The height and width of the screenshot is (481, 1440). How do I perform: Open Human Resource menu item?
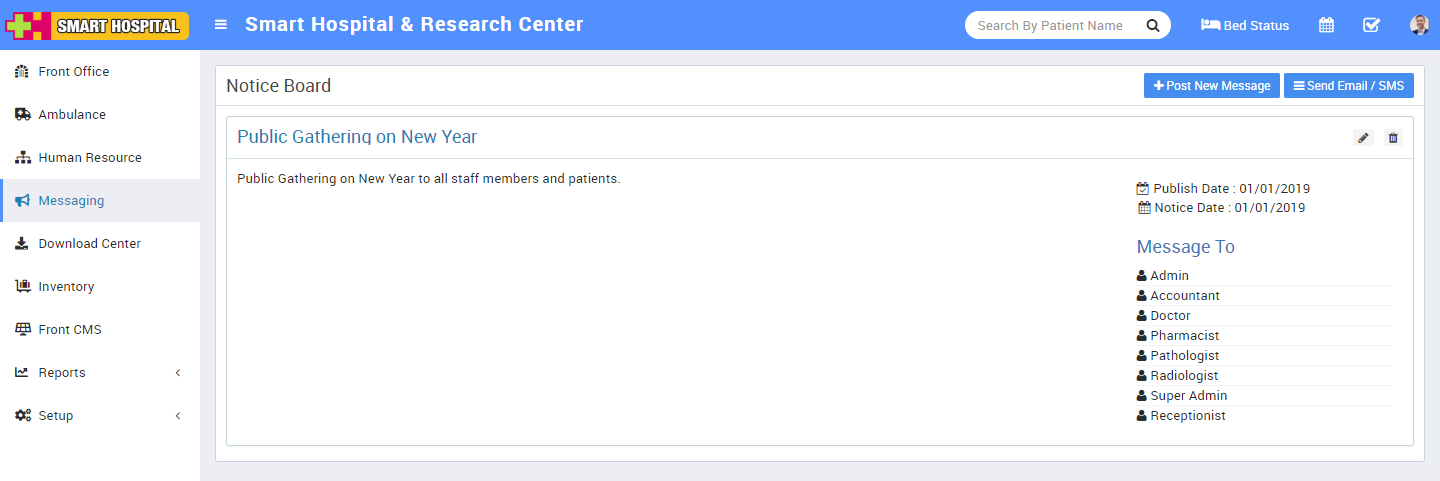[89, 158]
